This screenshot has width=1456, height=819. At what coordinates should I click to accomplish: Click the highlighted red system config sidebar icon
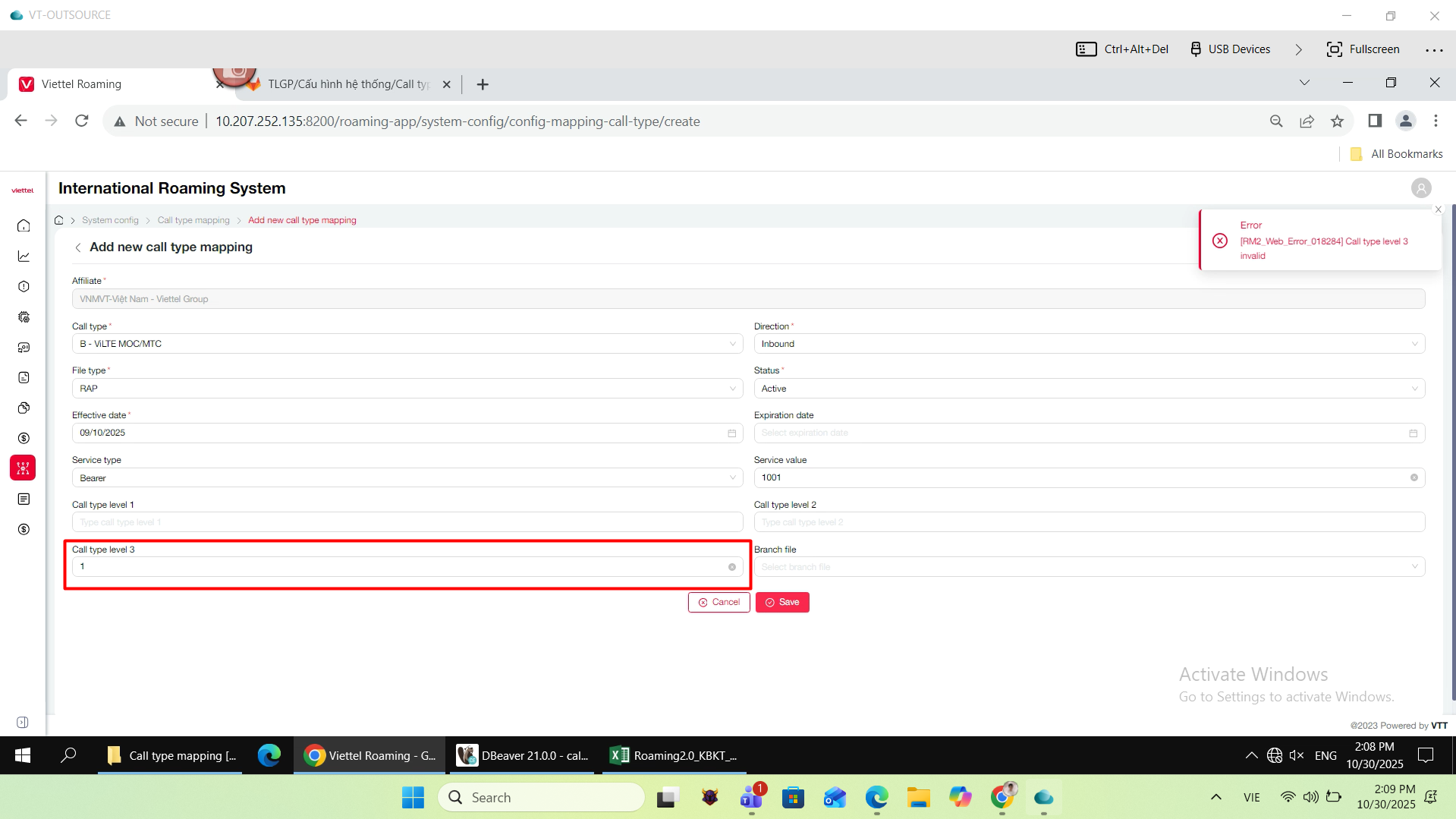pos(23,468)
